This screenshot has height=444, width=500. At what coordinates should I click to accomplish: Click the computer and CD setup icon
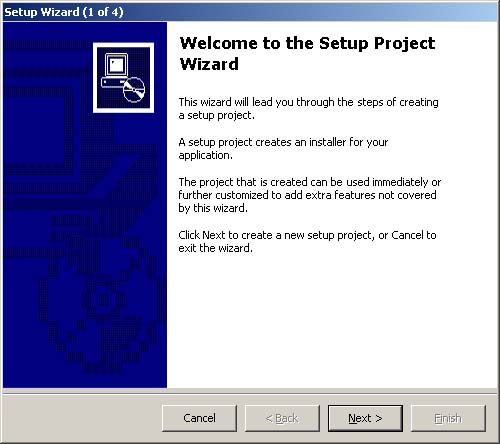pos(123,78)
